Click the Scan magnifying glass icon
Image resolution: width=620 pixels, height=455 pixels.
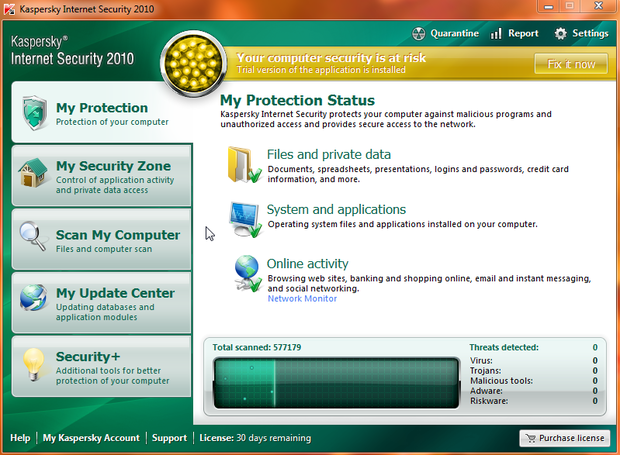(33, 236)
